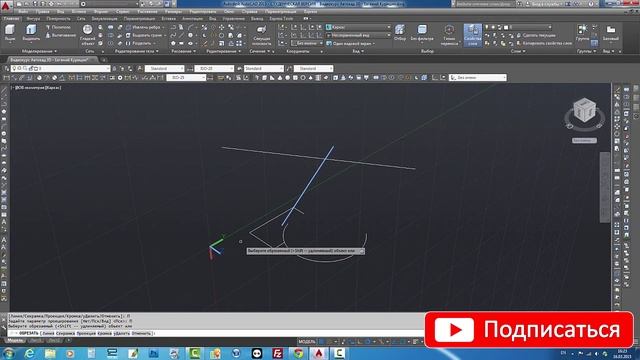Click the Гладкий объект smooth object tool
Screen dimensions: 640x360
(x=88, y=34)
